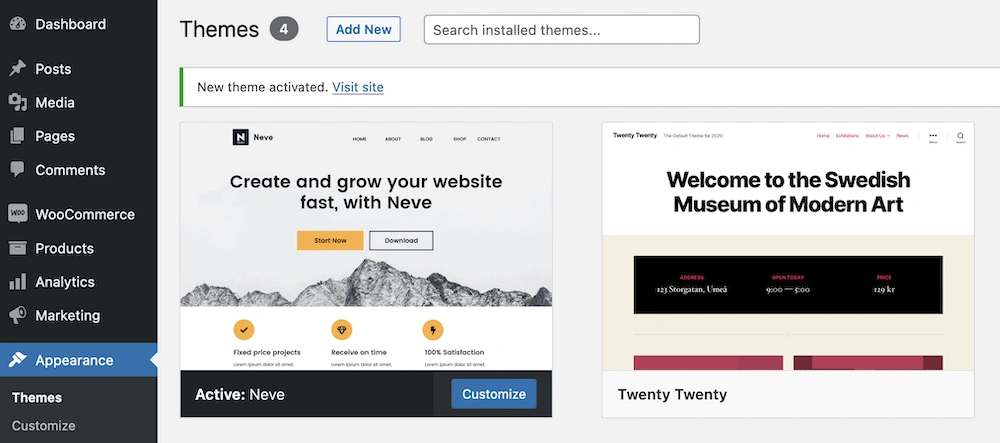The width and height of the screenshot is (1000, 443).
Task: Click the Twenty Twenty theme name
Action: coord(672,394)
